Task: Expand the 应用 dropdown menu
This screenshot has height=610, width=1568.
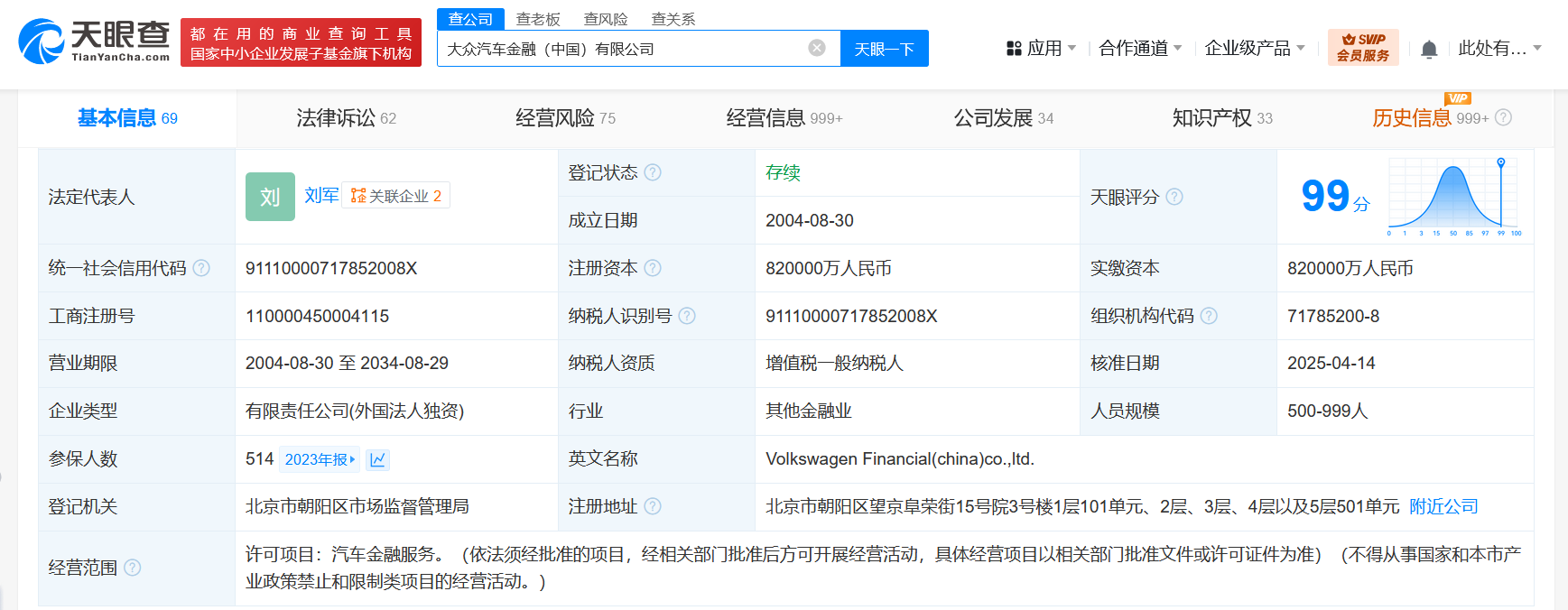Action: click(x=1042, y=48)
